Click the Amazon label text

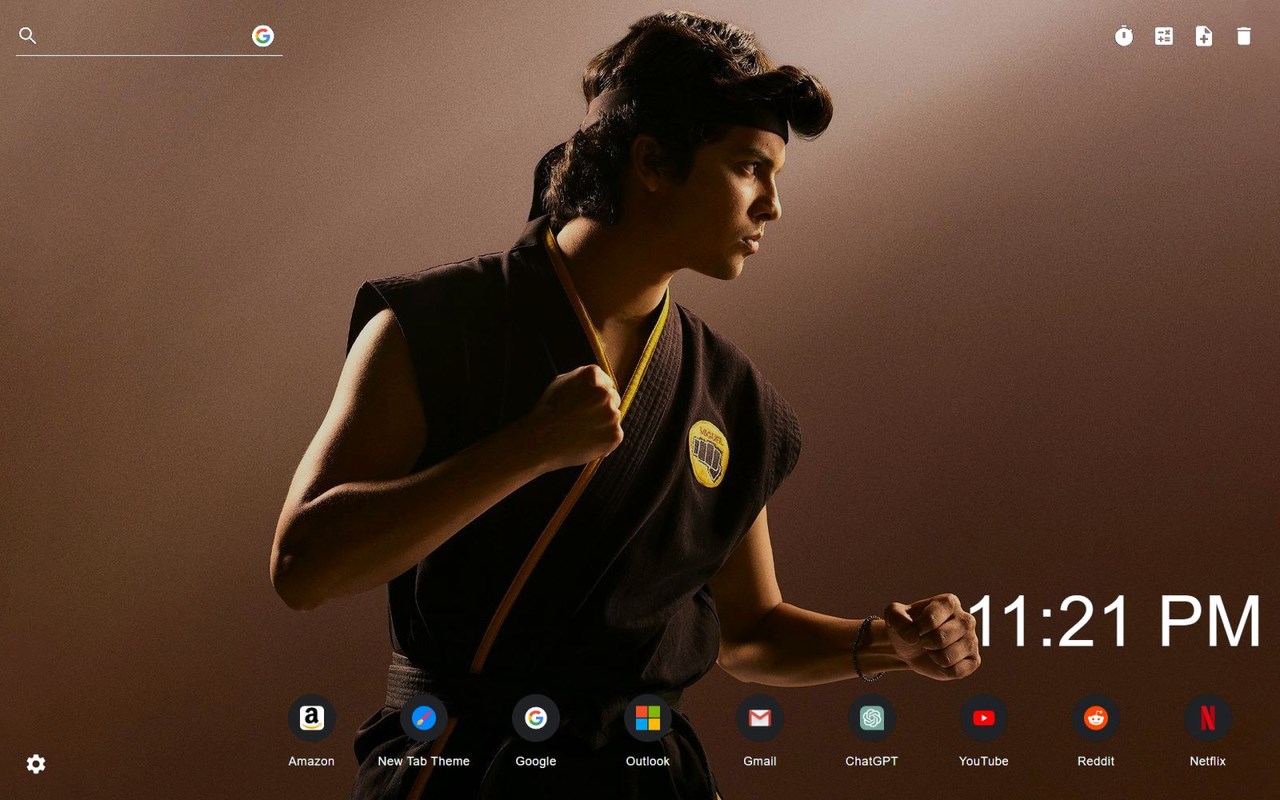pyautogui.click(x=312, y=761)
